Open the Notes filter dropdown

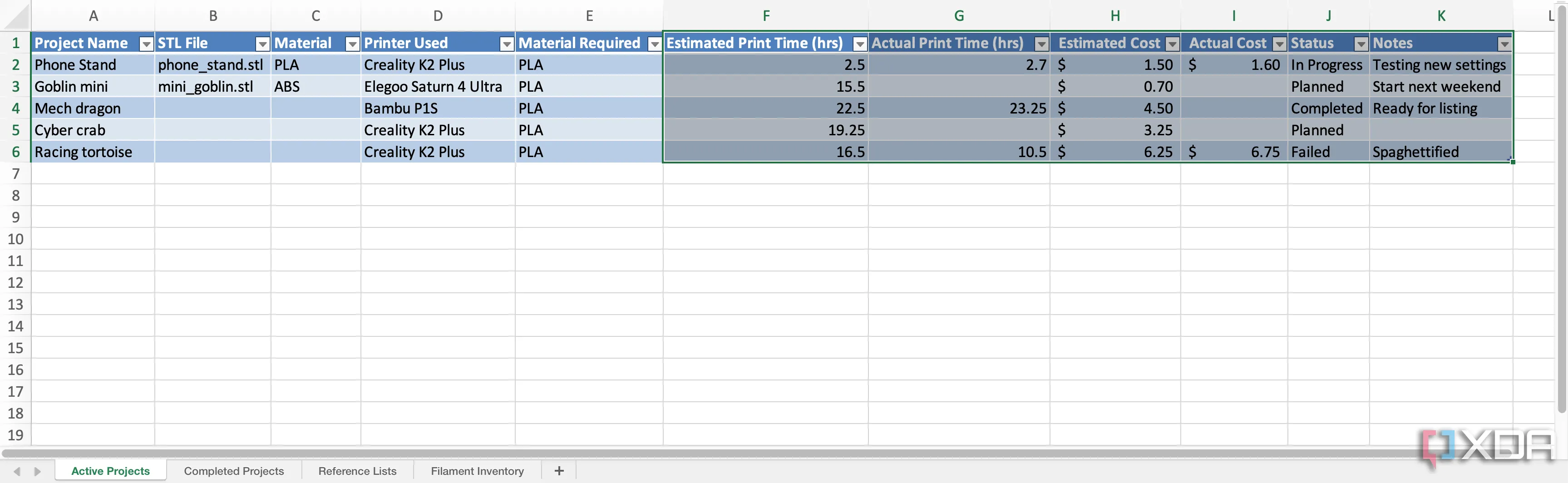[x=1504, y=44]
